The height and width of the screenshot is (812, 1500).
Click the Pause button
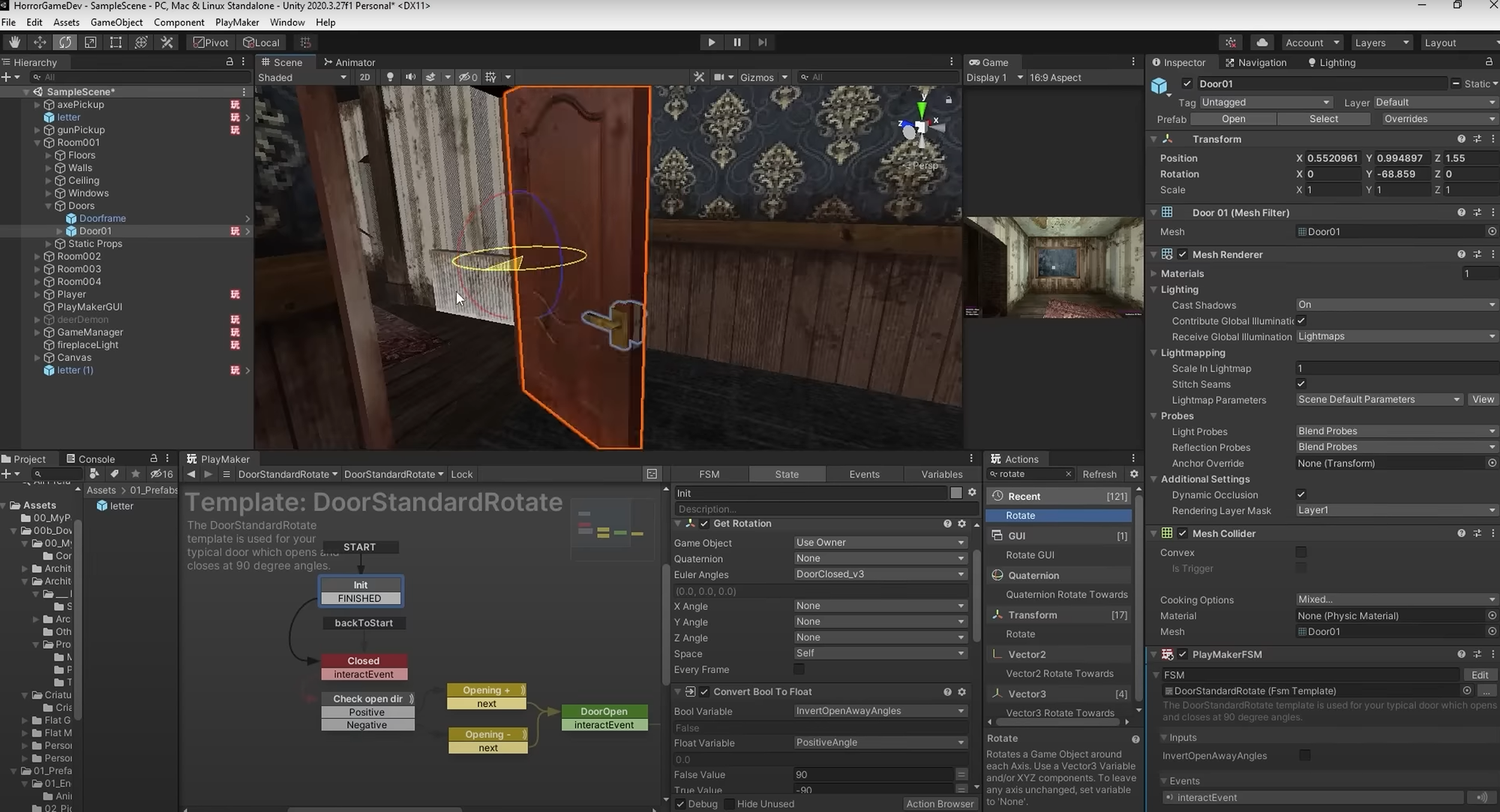click(x=737, y=42)
